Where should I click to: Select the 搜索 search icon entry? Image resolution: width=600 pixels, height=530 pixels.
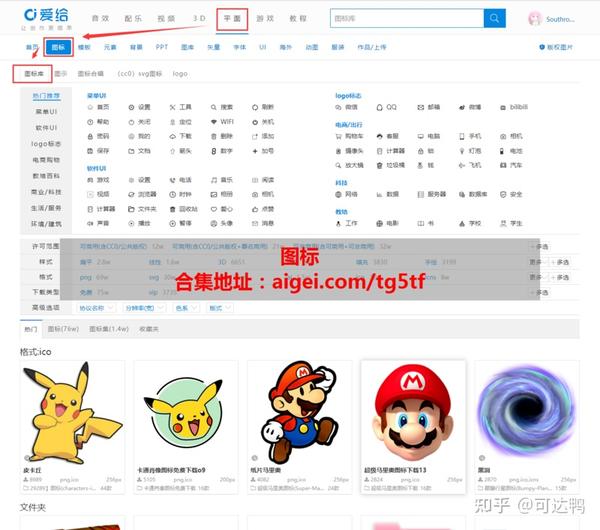coord(222,107)
